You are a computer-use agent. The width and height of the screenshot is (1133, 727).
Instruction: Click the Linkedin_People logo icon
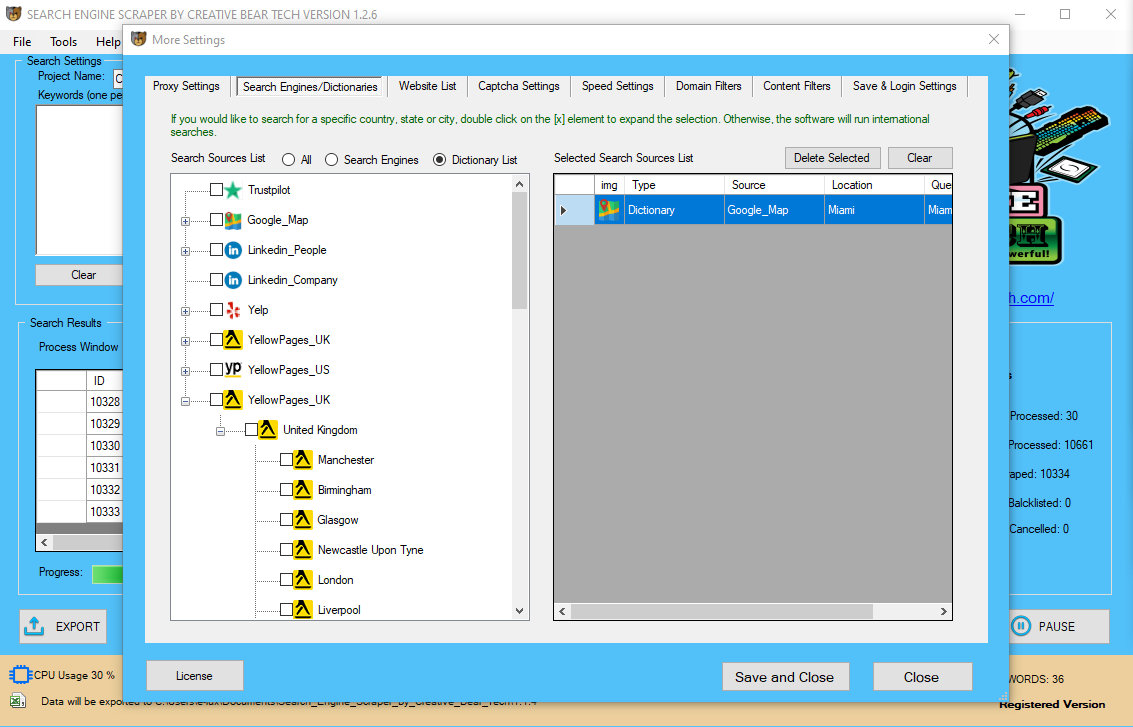[x=233, y=250]
